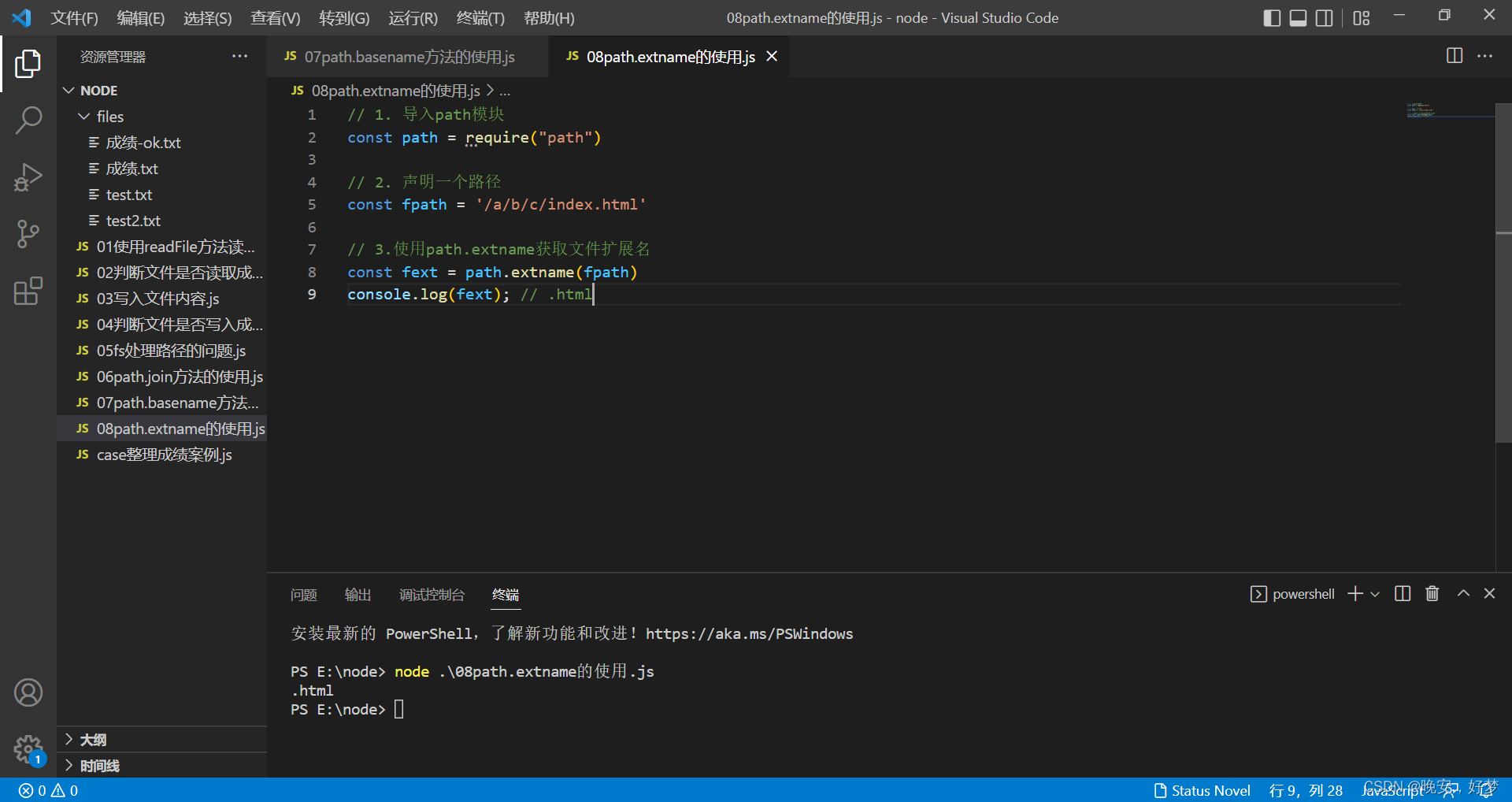Close the 08path.extname tab

coord(772,57)
